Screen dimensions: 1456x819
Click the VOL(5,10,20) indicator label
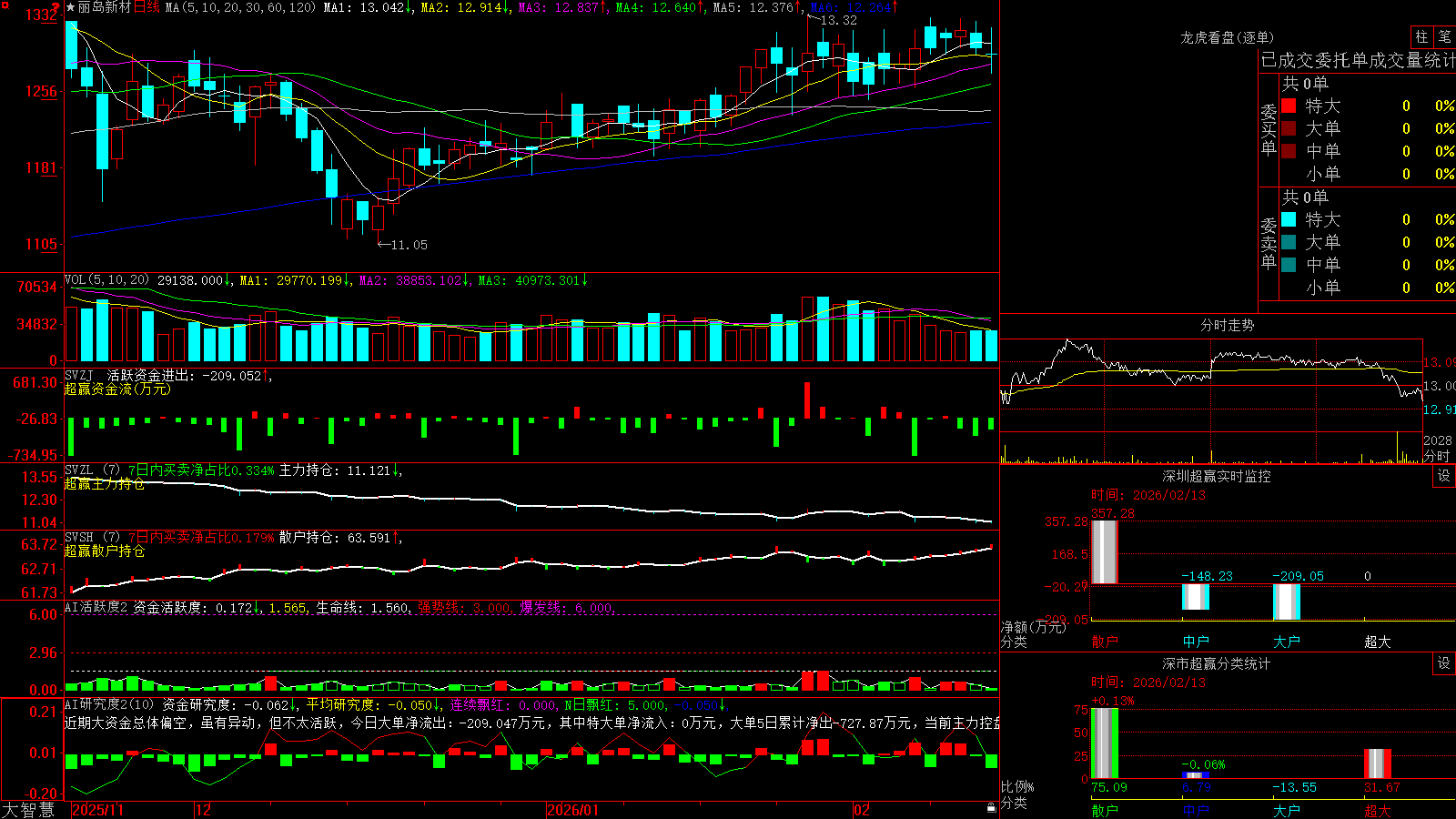click(x=106, y=280)
